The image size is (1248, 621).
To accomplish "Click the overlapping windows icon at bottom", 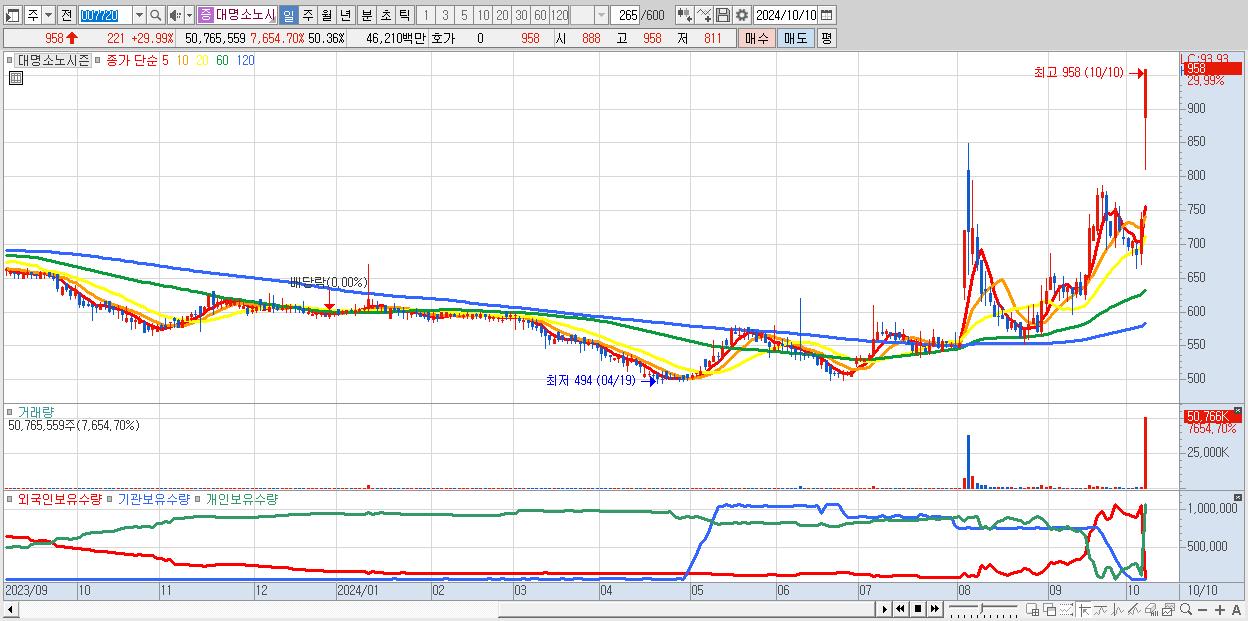I will tap(1049, 610).
